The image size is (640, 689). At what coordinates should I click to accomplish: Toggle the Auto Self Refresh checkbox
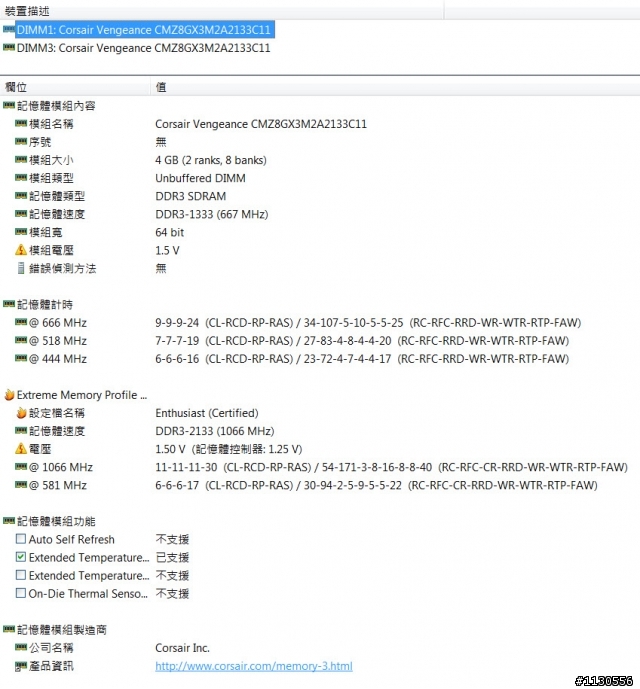(21, 539)
